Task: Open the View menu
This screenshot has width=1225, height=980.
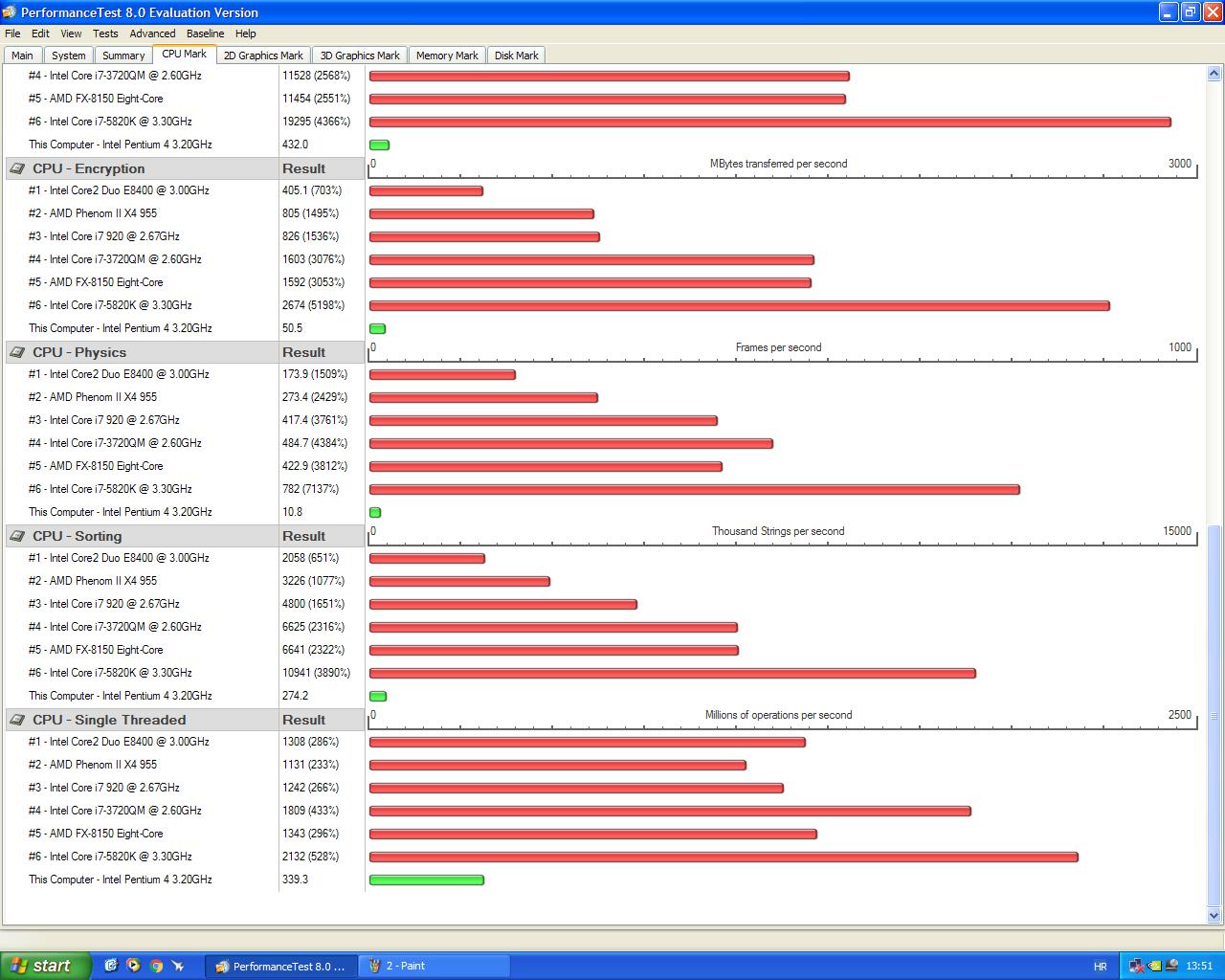Action: pos(71,33)
